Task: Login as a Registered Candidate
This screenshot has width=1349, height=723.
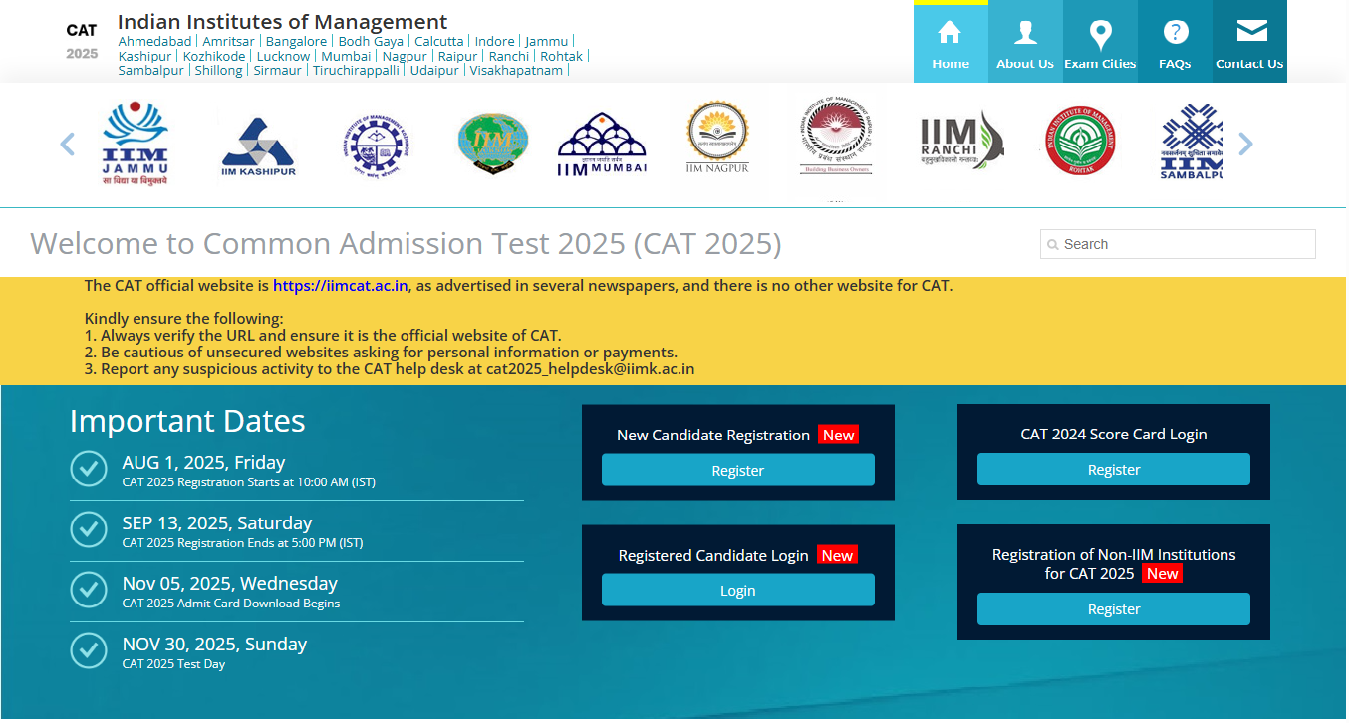Action: [x=738, y=590]
